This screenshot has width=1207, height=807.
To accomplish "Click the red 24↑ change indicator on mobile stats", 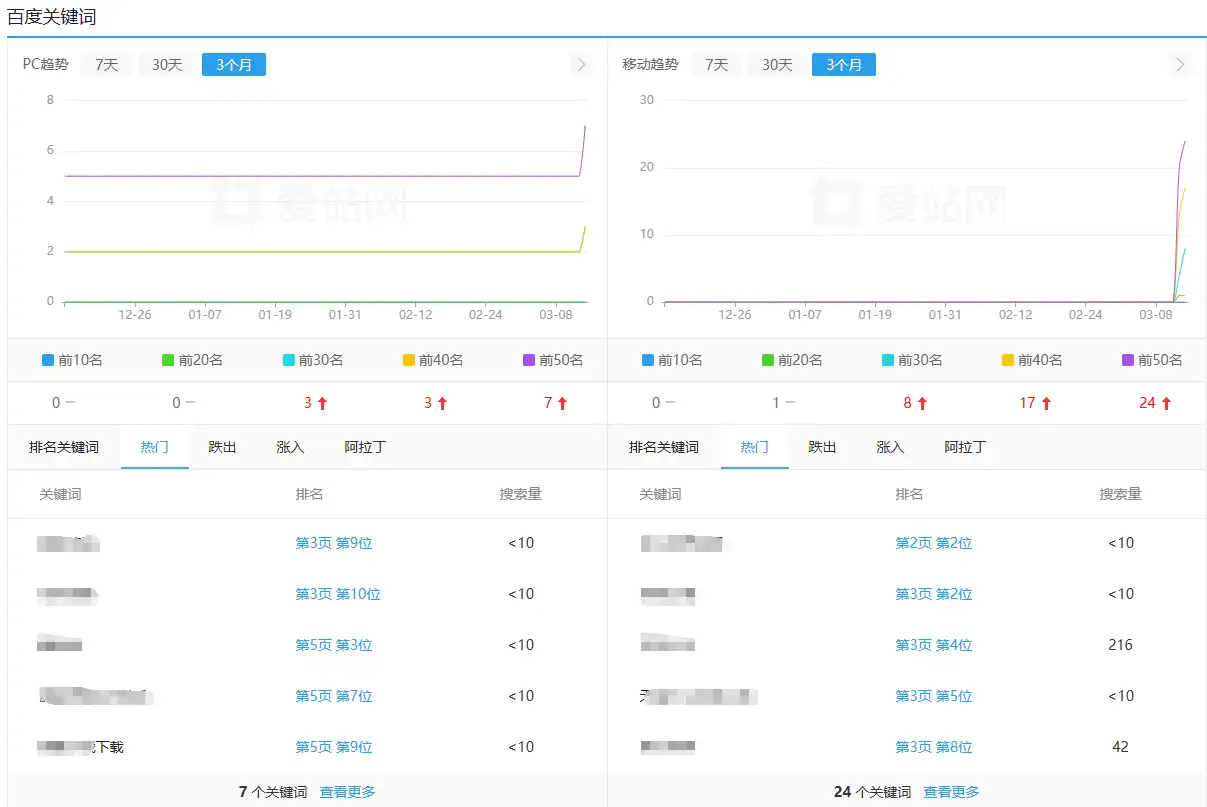I will [1154, 403].
